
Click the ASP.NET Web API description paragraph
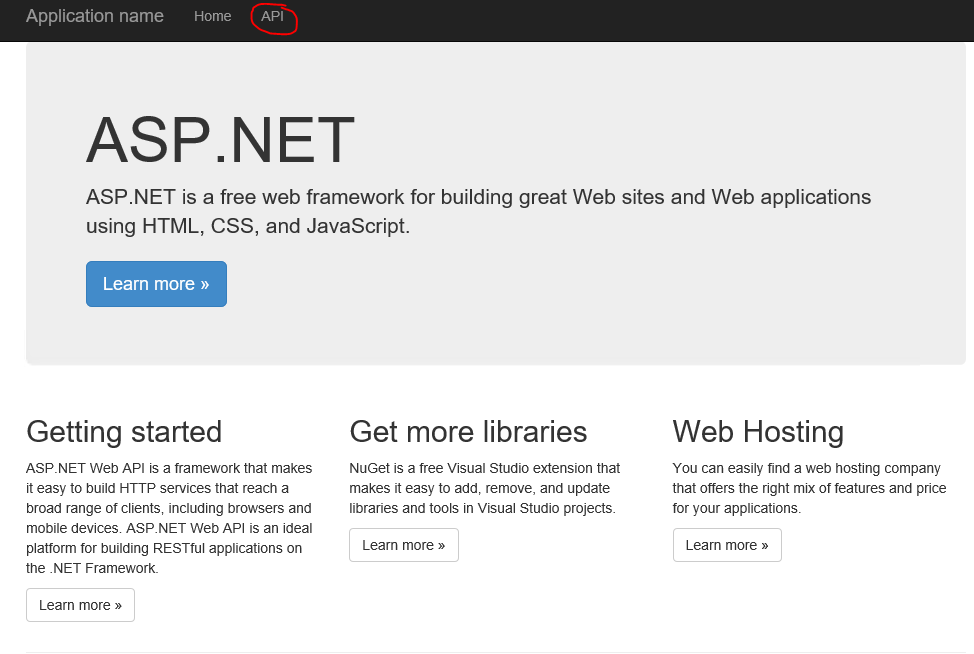(x=169, y=518)
